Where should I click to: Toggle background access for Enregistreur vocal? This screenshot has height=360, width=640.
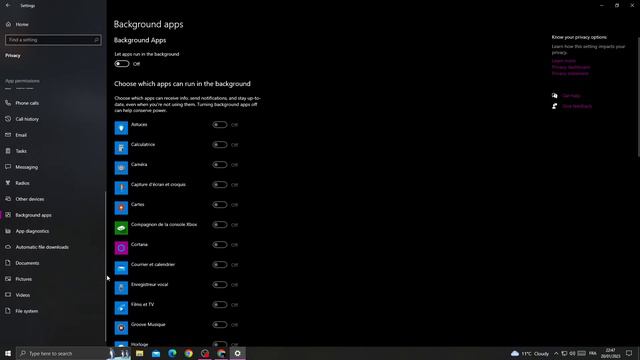pos(220,284)
